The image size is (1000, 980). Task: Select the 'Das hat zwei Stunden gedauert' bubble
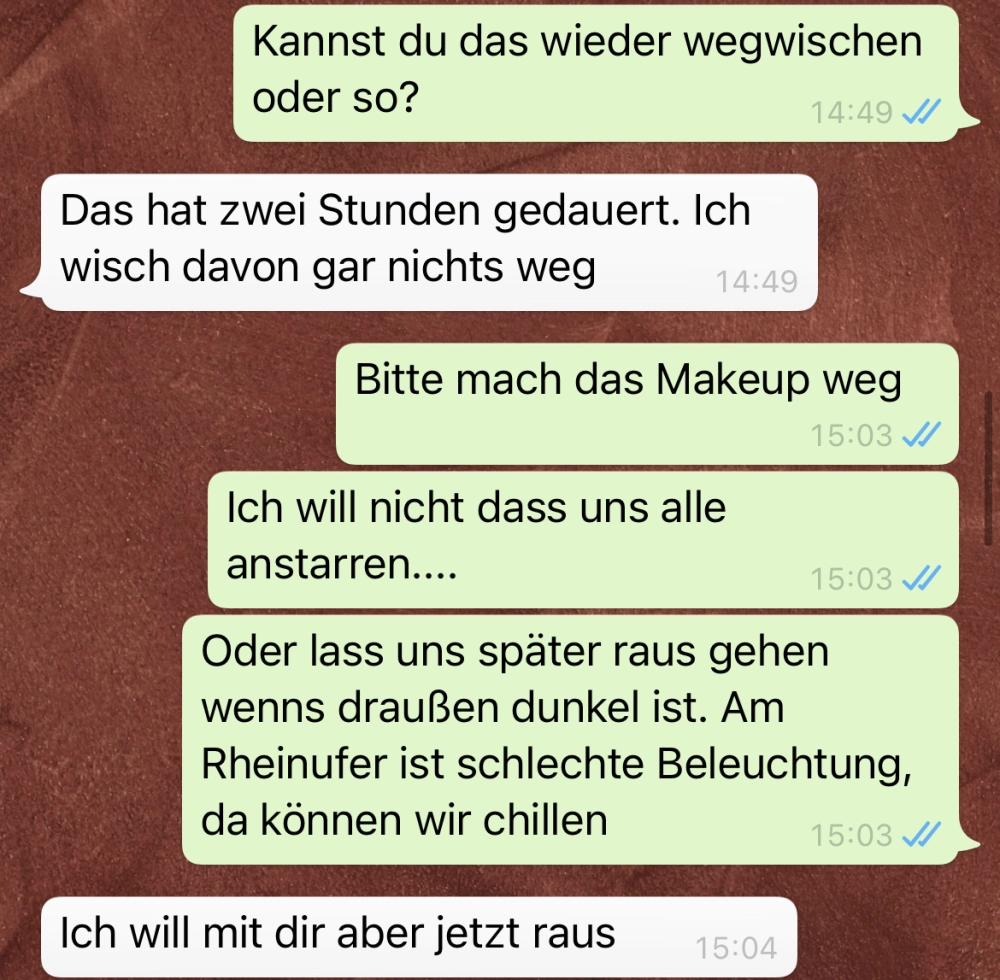429,243
